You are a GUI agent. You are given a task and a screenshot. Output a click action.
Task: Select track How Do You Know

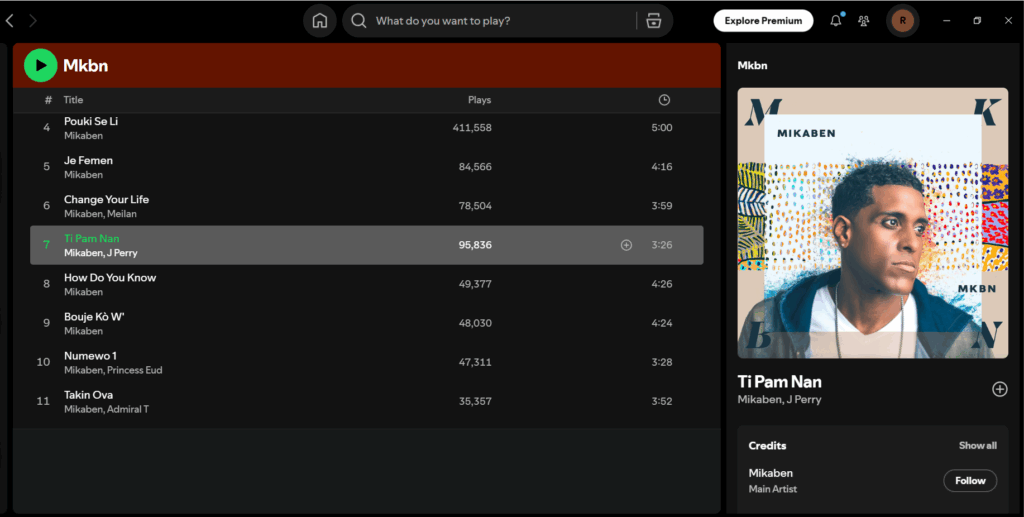pos(110,278)
